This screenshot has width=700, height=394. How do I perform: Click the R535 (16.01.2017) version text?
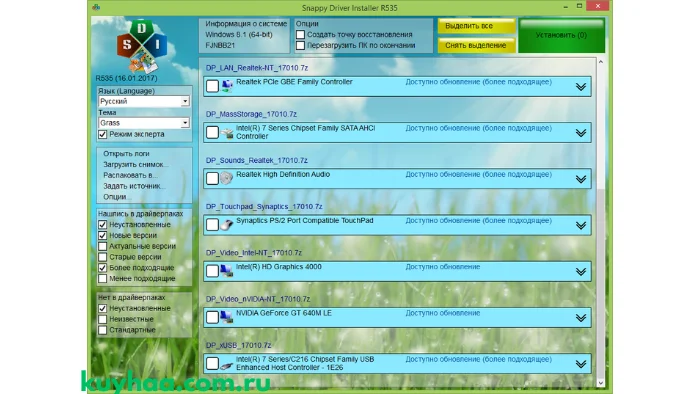126,78
